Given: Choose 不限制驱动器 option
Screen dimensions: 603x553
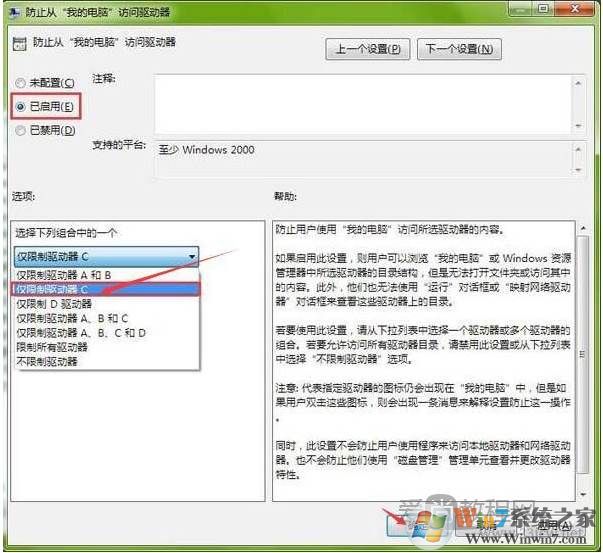Looking at the screenshot, I should pyautogui.click(x=107, y=361).
